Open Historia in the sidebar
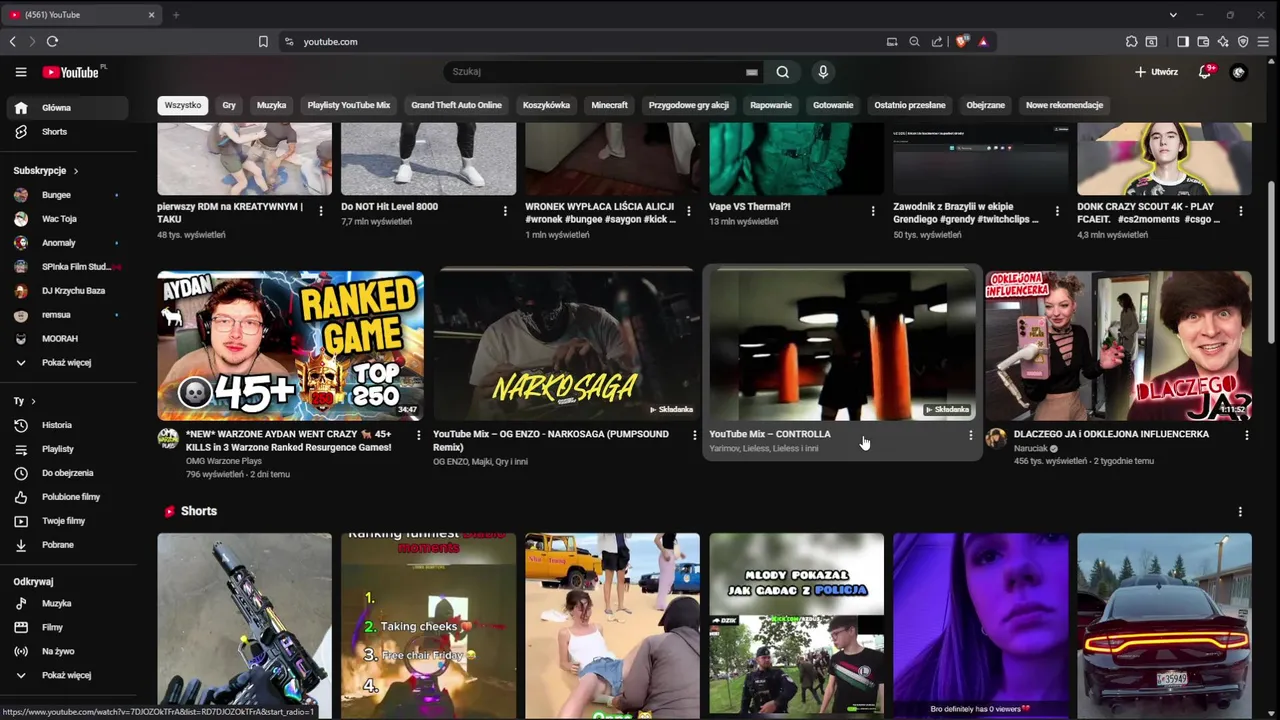Viewport: 1280px width, 720px height. [68, 425]
